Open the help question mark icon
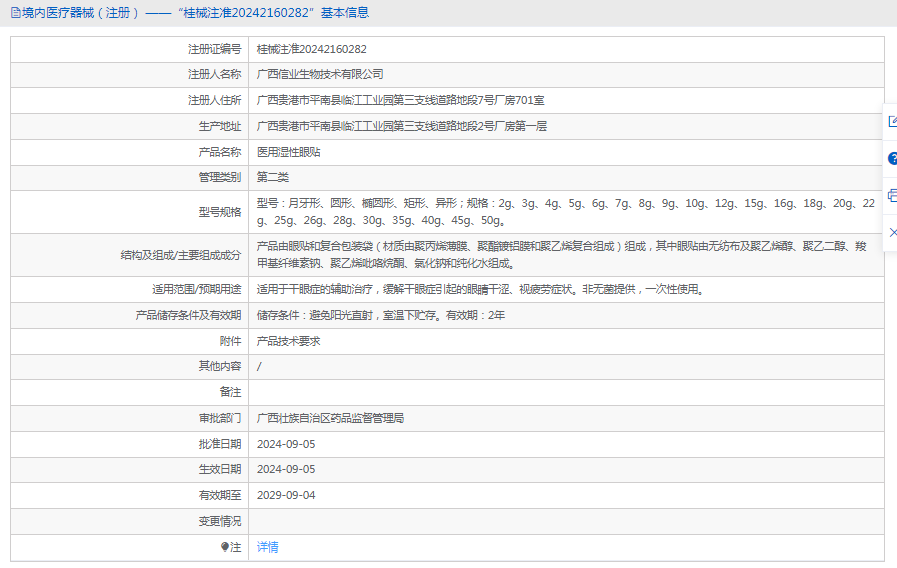This screenshot has width=897, height=568. point(892,159)
